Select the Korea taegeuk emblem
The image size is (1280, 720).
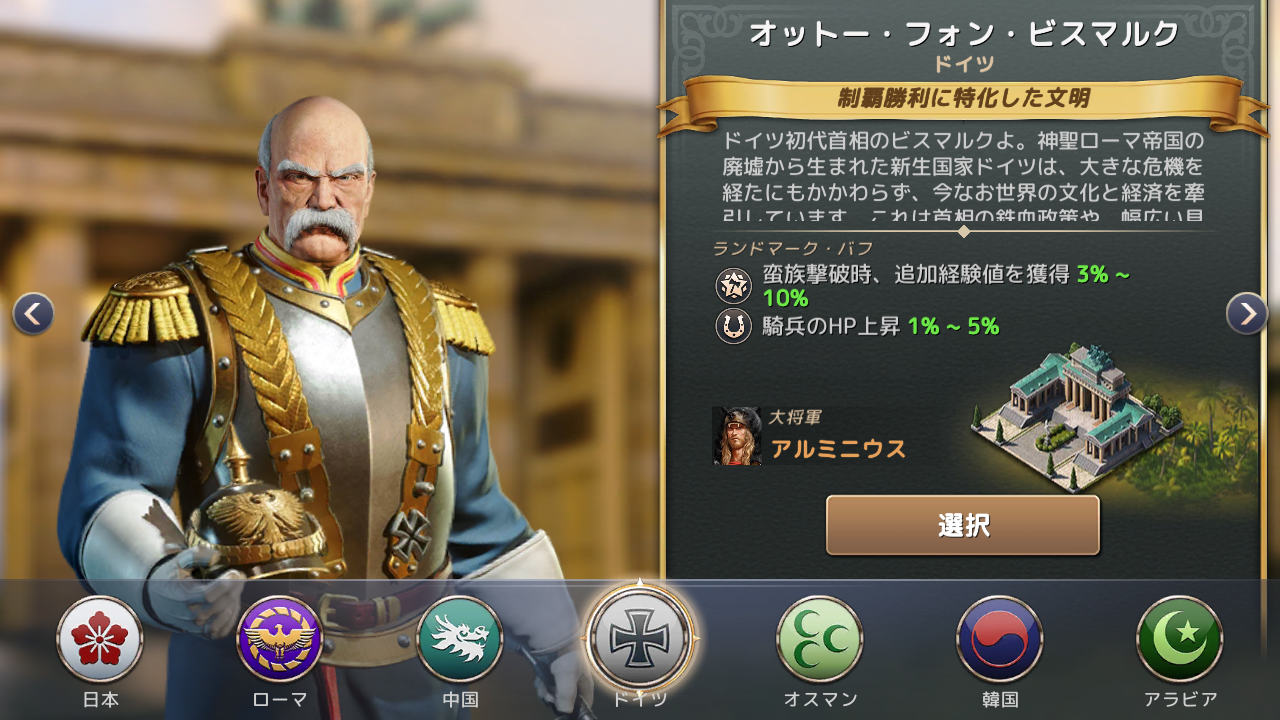tap(1000, 639)
